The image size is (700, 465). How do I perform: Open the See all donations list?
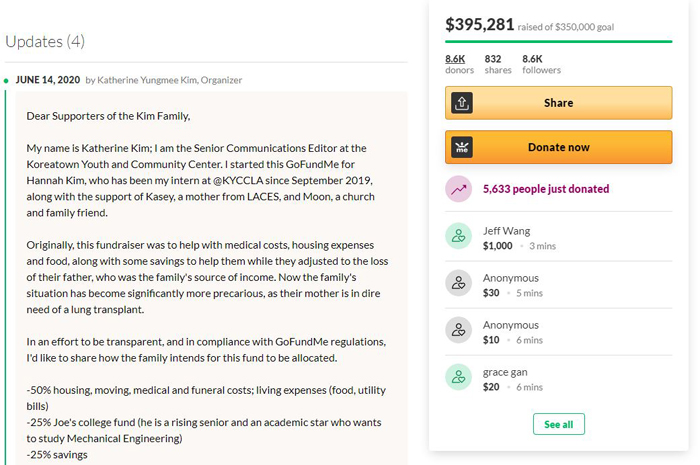point(558,424)
